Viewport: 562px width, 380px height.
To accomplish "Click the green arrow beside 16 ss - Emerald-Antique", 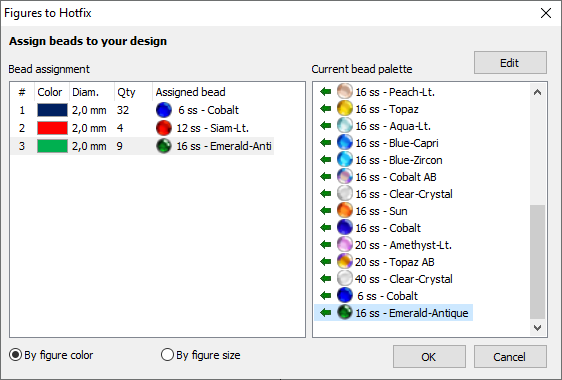I will coord(325,313).
